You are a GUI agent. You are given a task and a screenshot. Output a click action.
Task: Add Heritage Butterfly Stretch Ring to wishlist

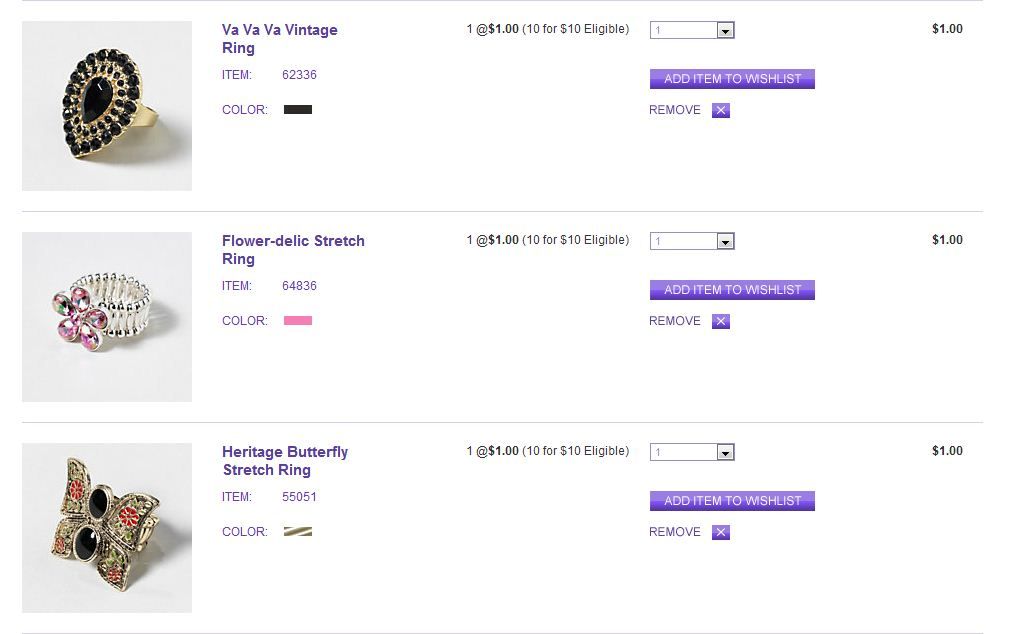tap(732, 501)
